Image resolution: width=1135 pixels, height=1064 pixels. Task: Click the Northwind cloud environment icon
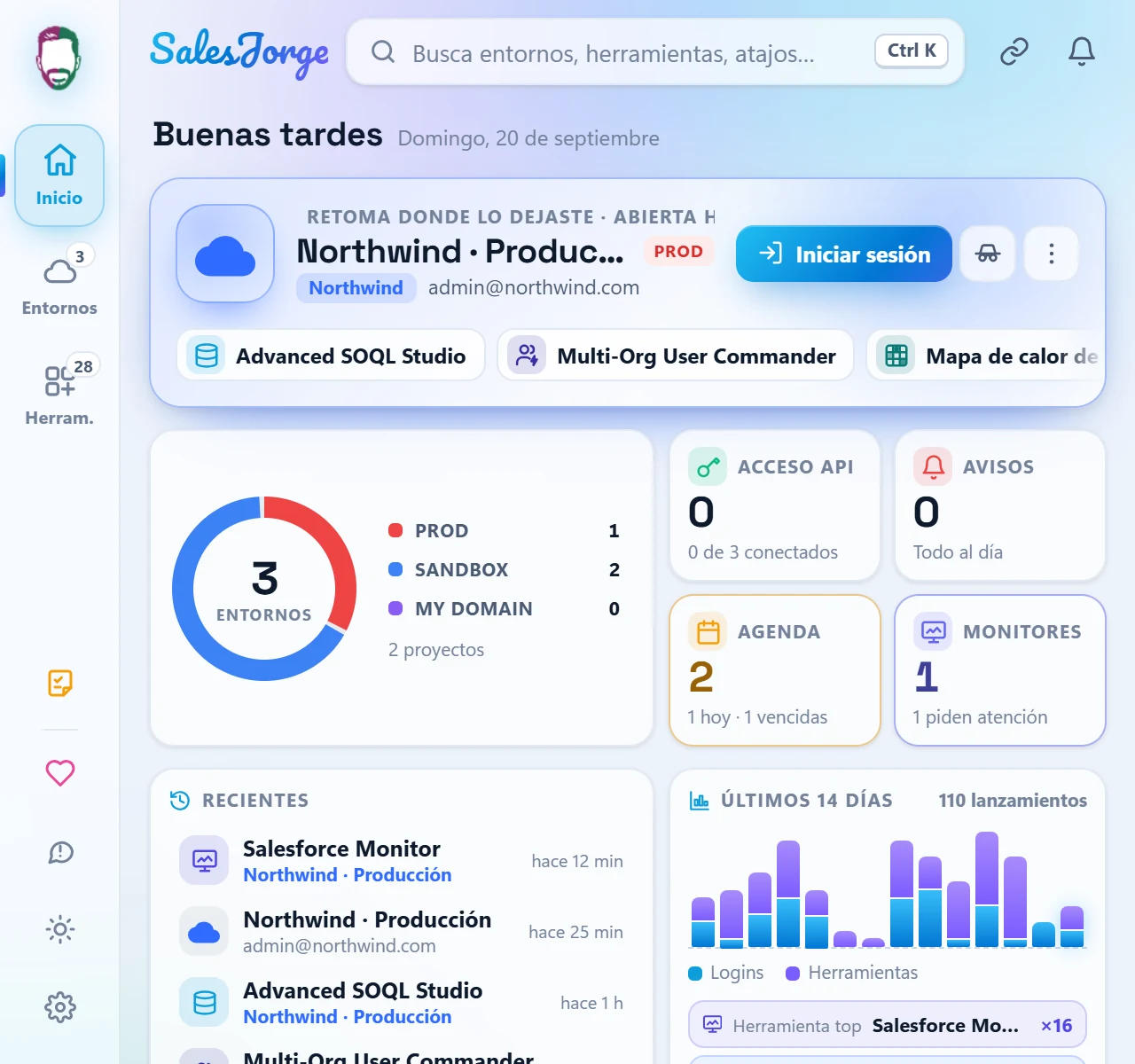pos(225,254)
